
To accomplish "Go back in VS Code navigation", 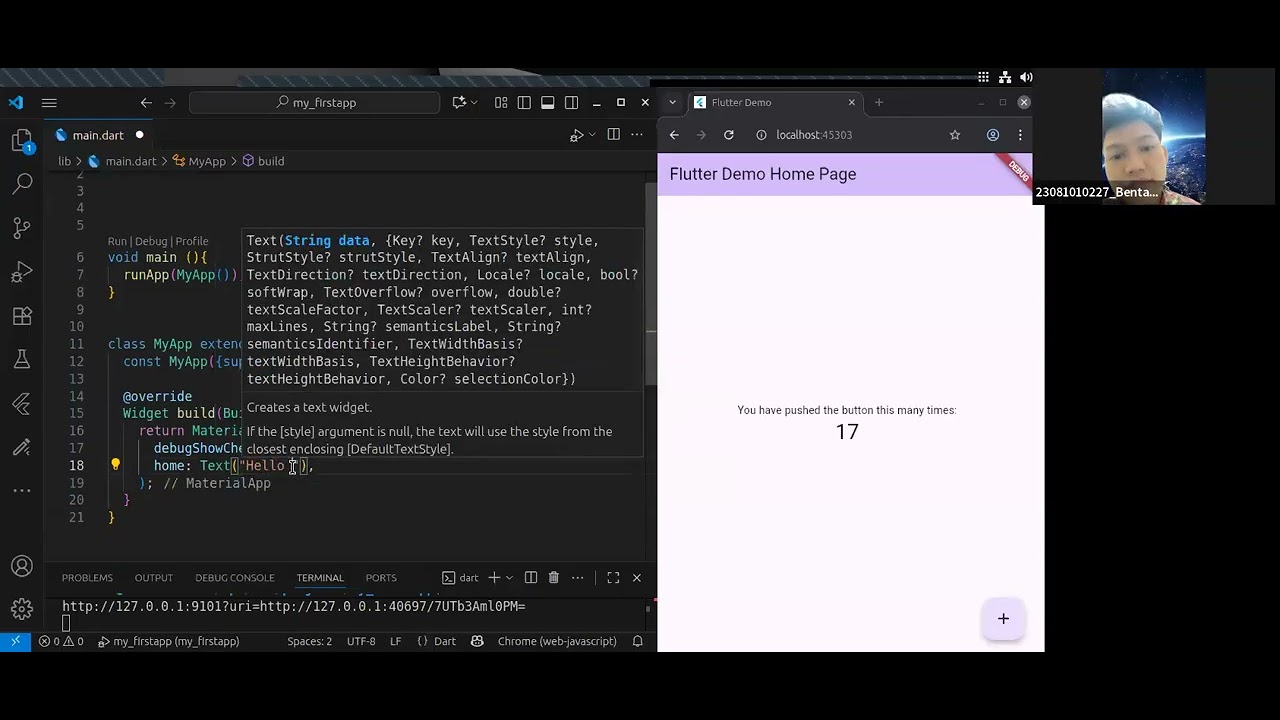I will pos(146,102).
